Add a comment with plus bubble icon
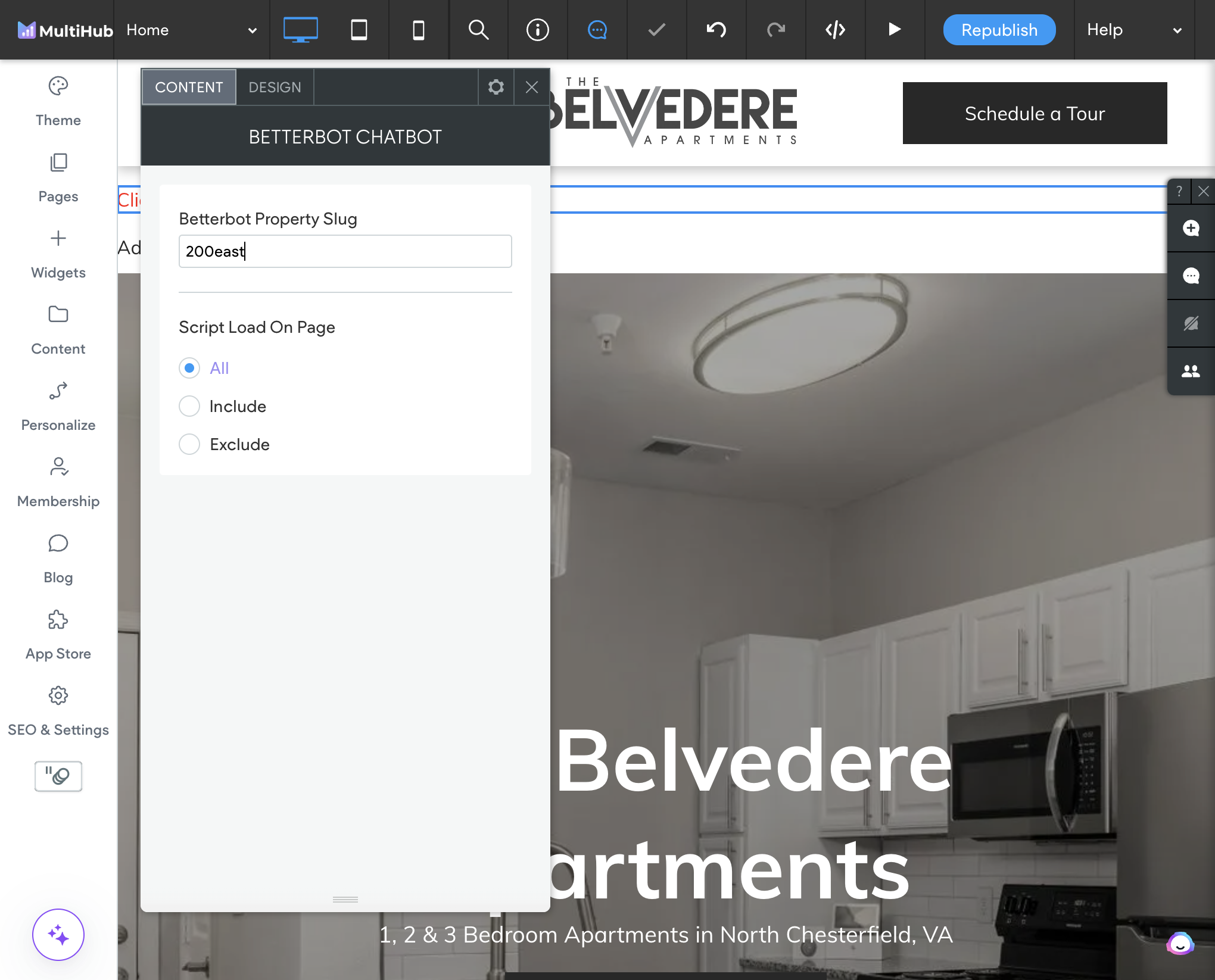The height and width of the screenshot is (980, 1215). pos(1191,228)
